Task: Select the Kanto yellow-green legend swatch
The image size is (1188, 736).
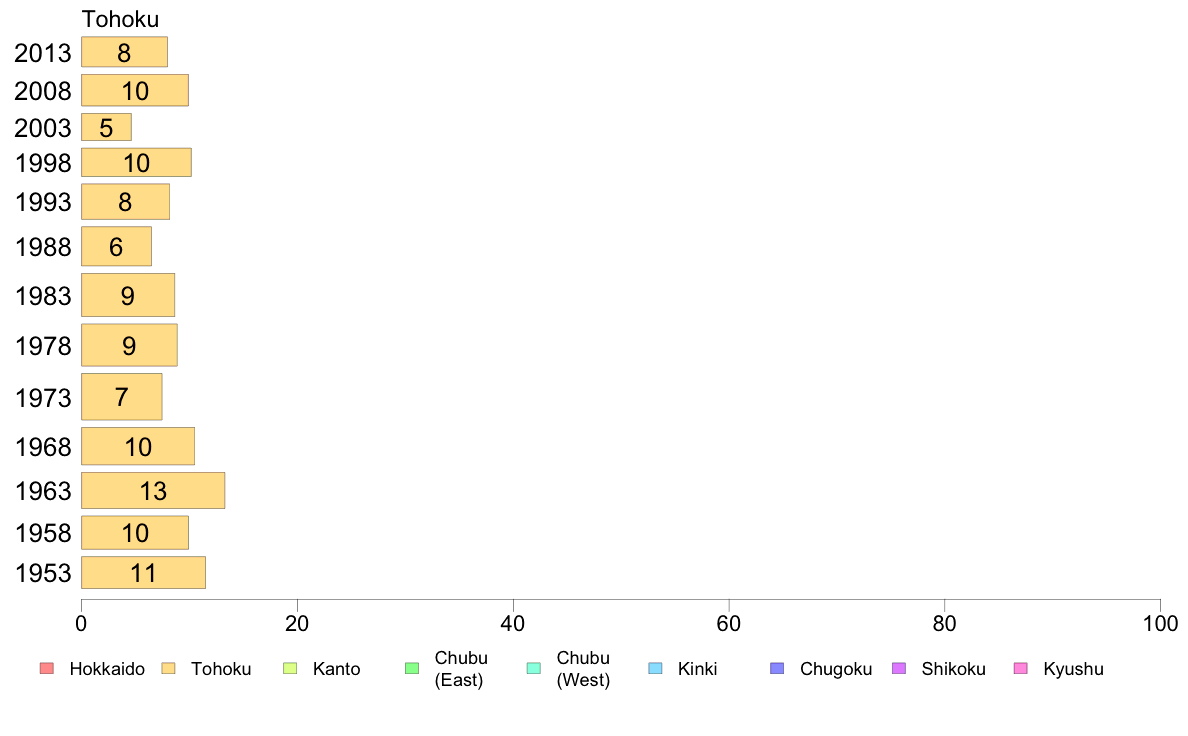Action: click(289, 669)
